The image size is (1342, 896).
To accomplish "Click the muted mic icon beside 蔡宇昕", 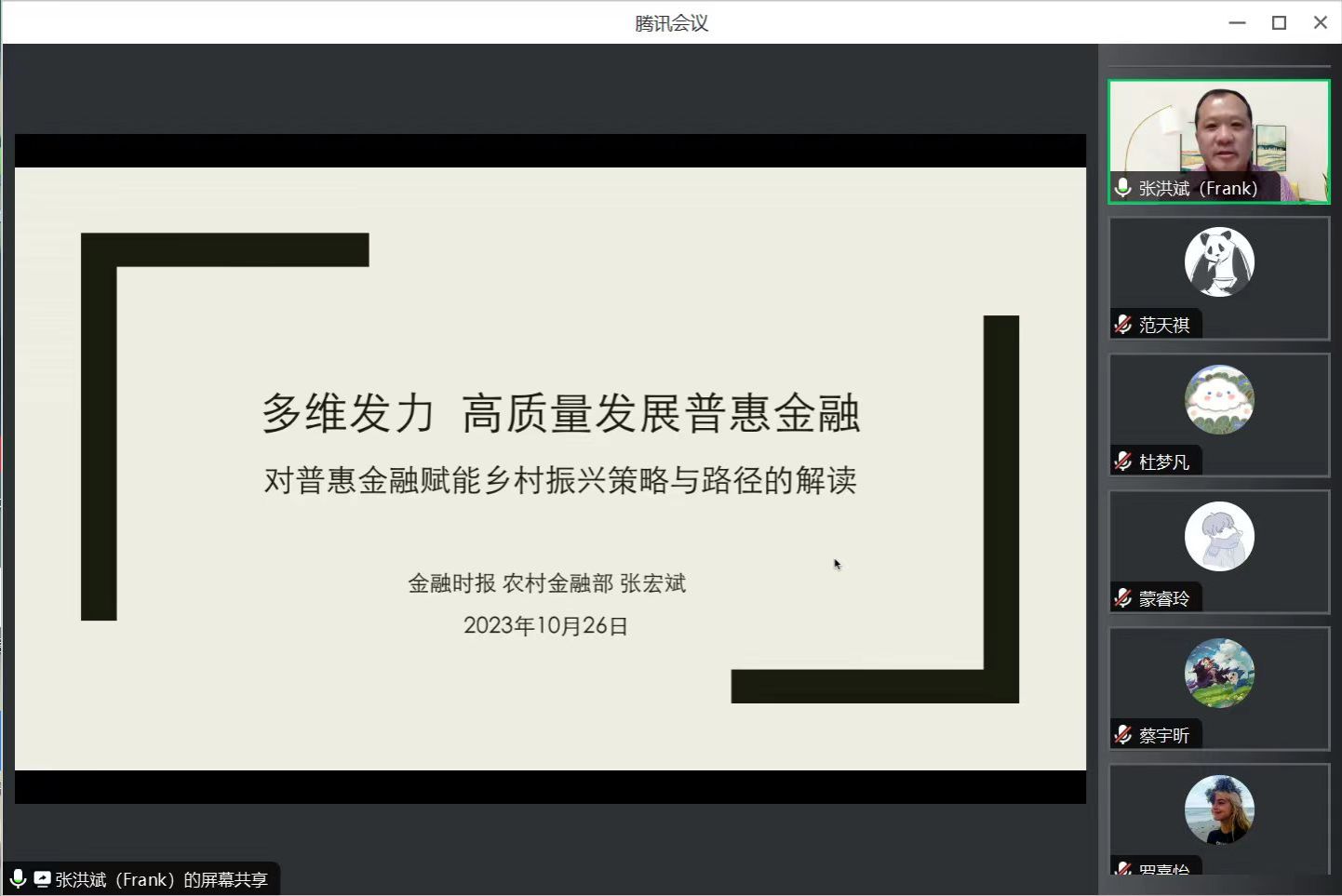I will [x=1123, y=735].
